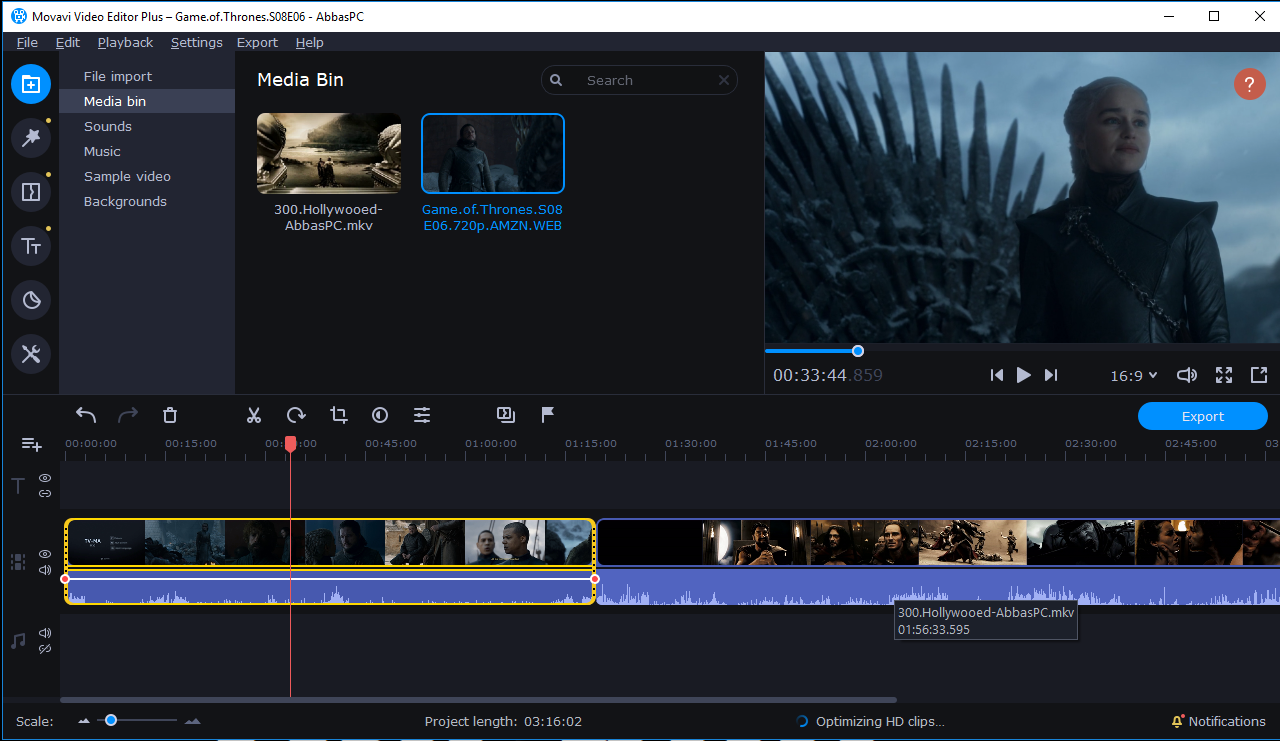This screenshot has height=741, width=1280.
Task: Open the Stickers sidebar tab
Action: coord(31,300)
